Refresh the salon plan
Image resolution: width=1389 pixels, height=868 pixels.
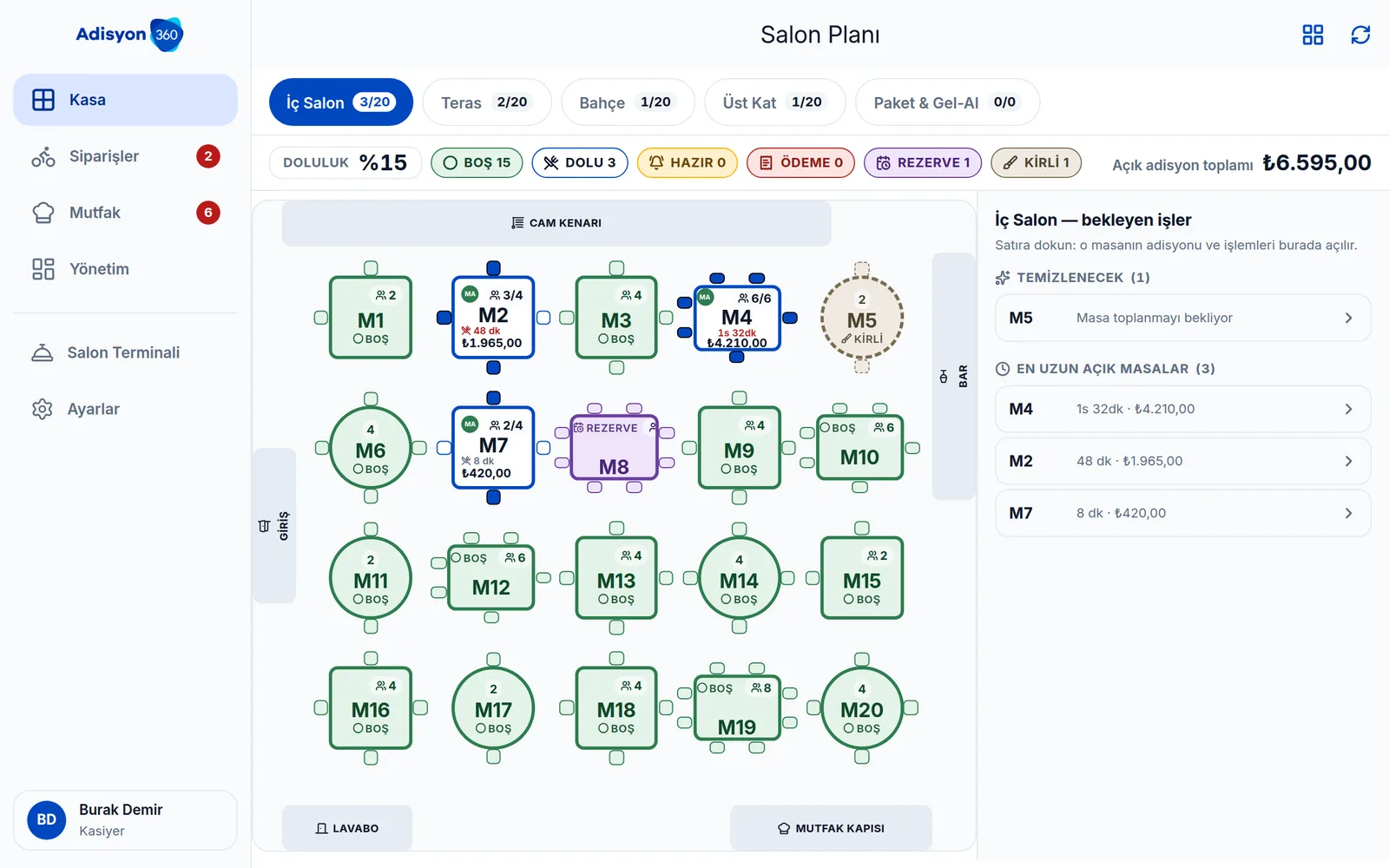point(1360,35)
